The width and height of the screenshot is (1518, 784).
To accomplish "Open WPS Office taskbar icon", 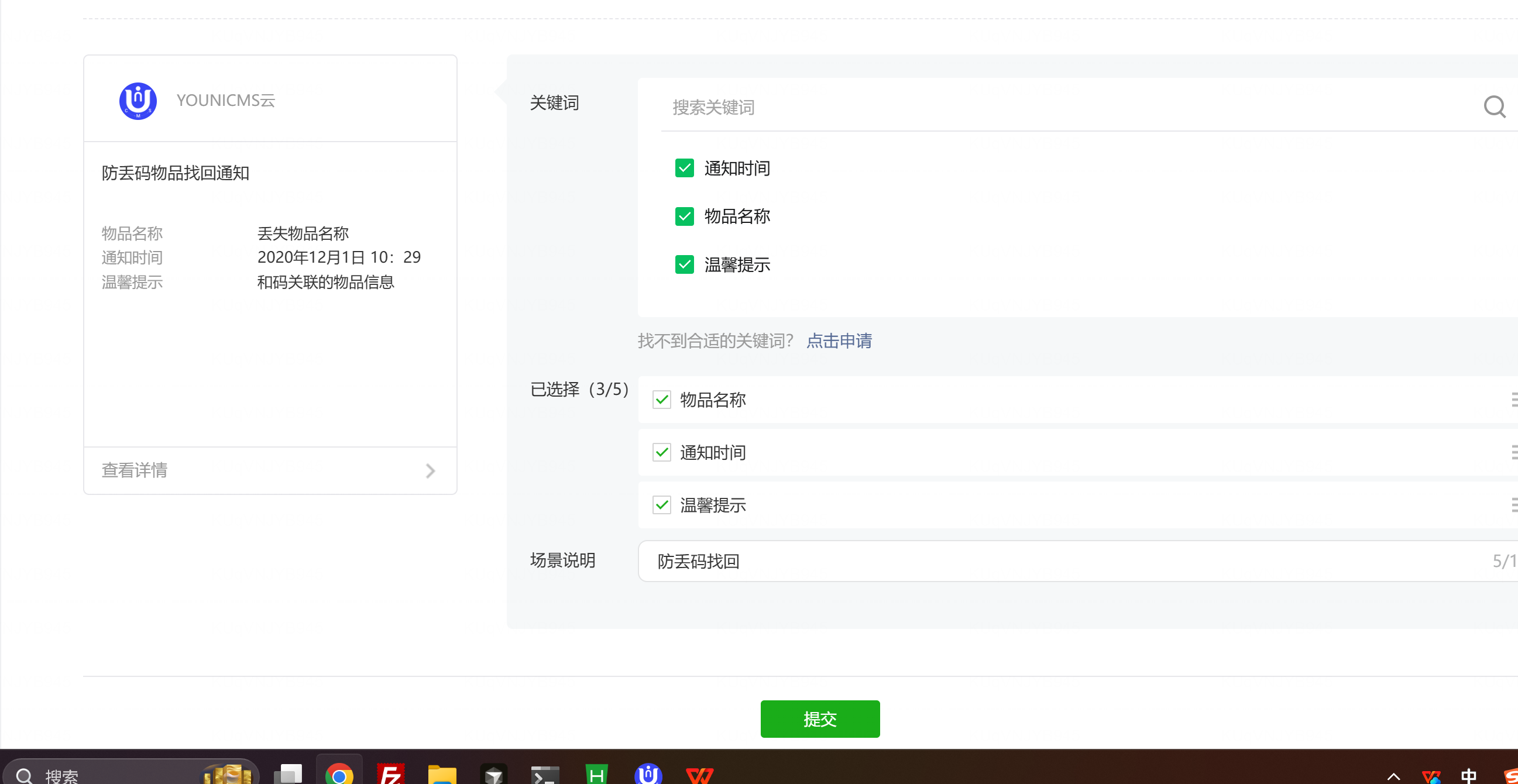I will (x=699, y=773).
